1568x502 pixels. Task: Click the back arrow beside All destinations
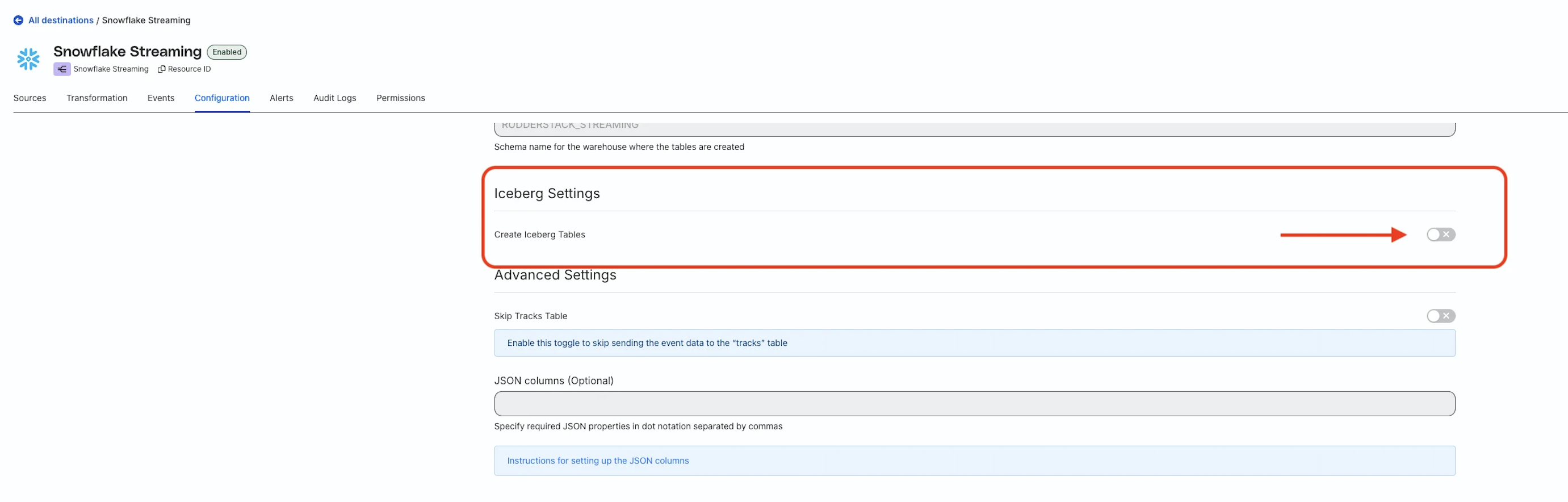pos(18,20)
